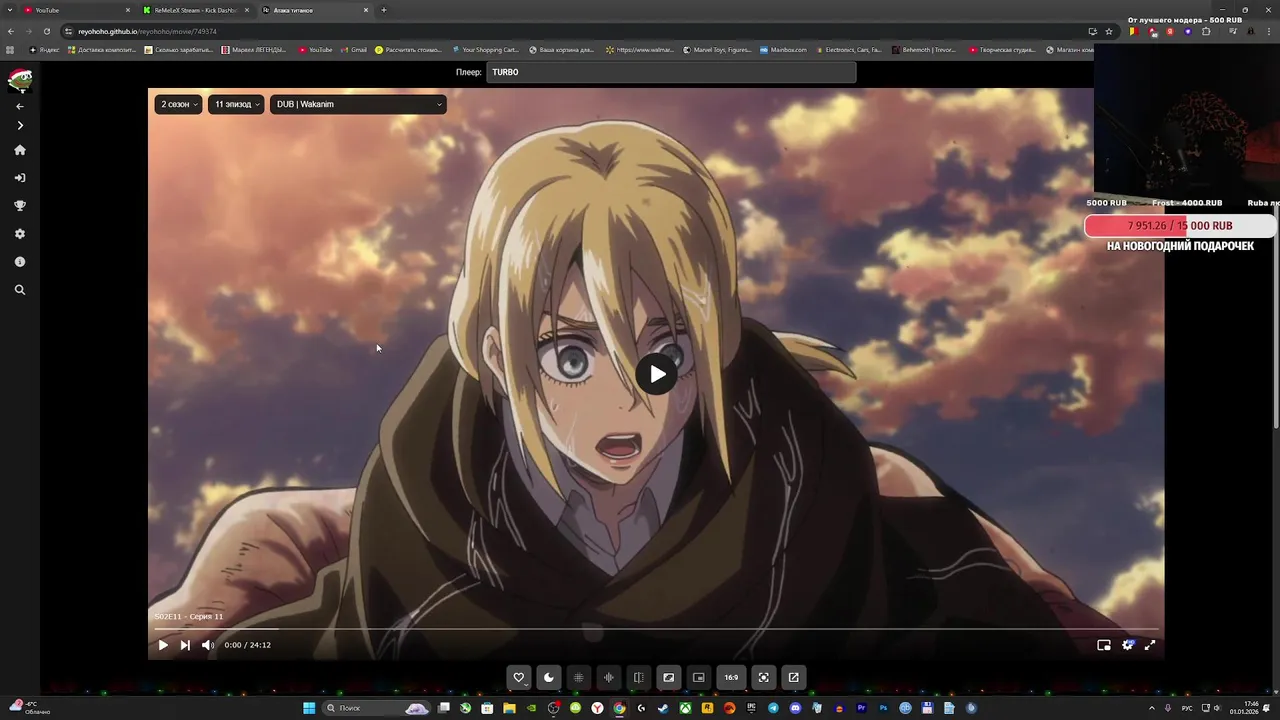Open Yandex Browser from the taskbar
This screenshot has width=1280, height=720.
(x=597, y=708)
